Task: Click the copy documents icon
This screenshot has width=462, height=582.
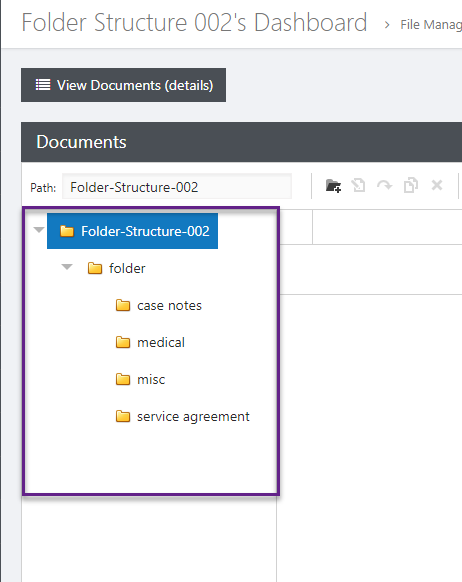Action: click(411, 185)
